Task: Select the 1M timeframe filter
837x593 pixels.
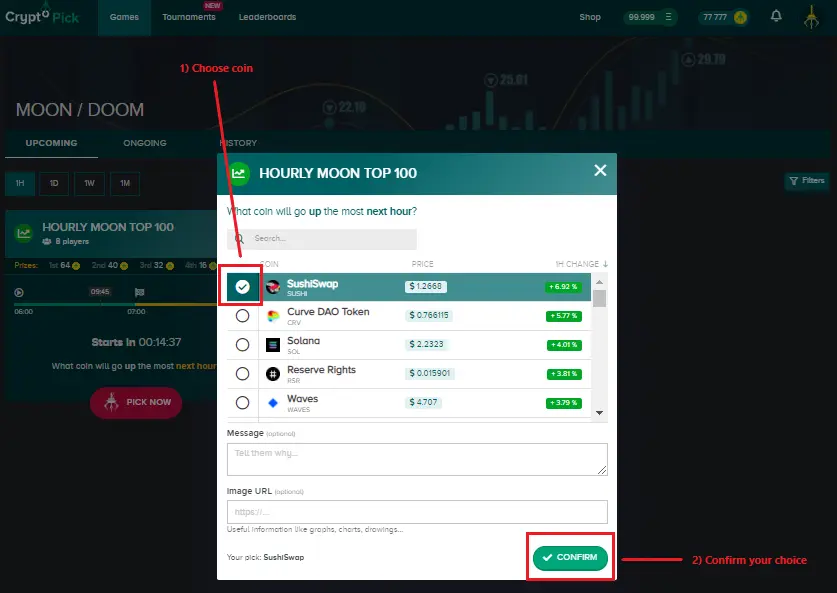Action: (x=125, y=184)
